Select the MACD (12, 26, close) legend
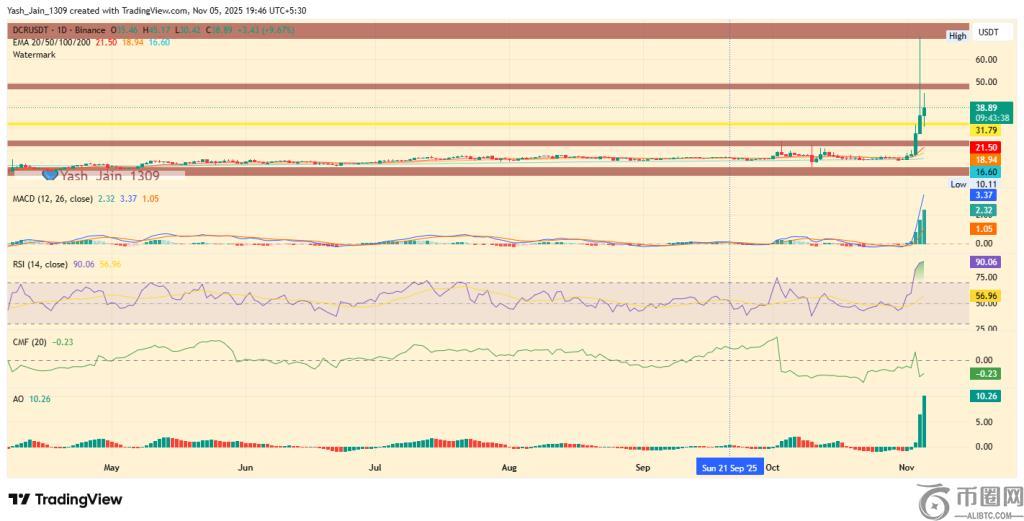This screenshot has width=1024, height=521. (x=50, y=199)
